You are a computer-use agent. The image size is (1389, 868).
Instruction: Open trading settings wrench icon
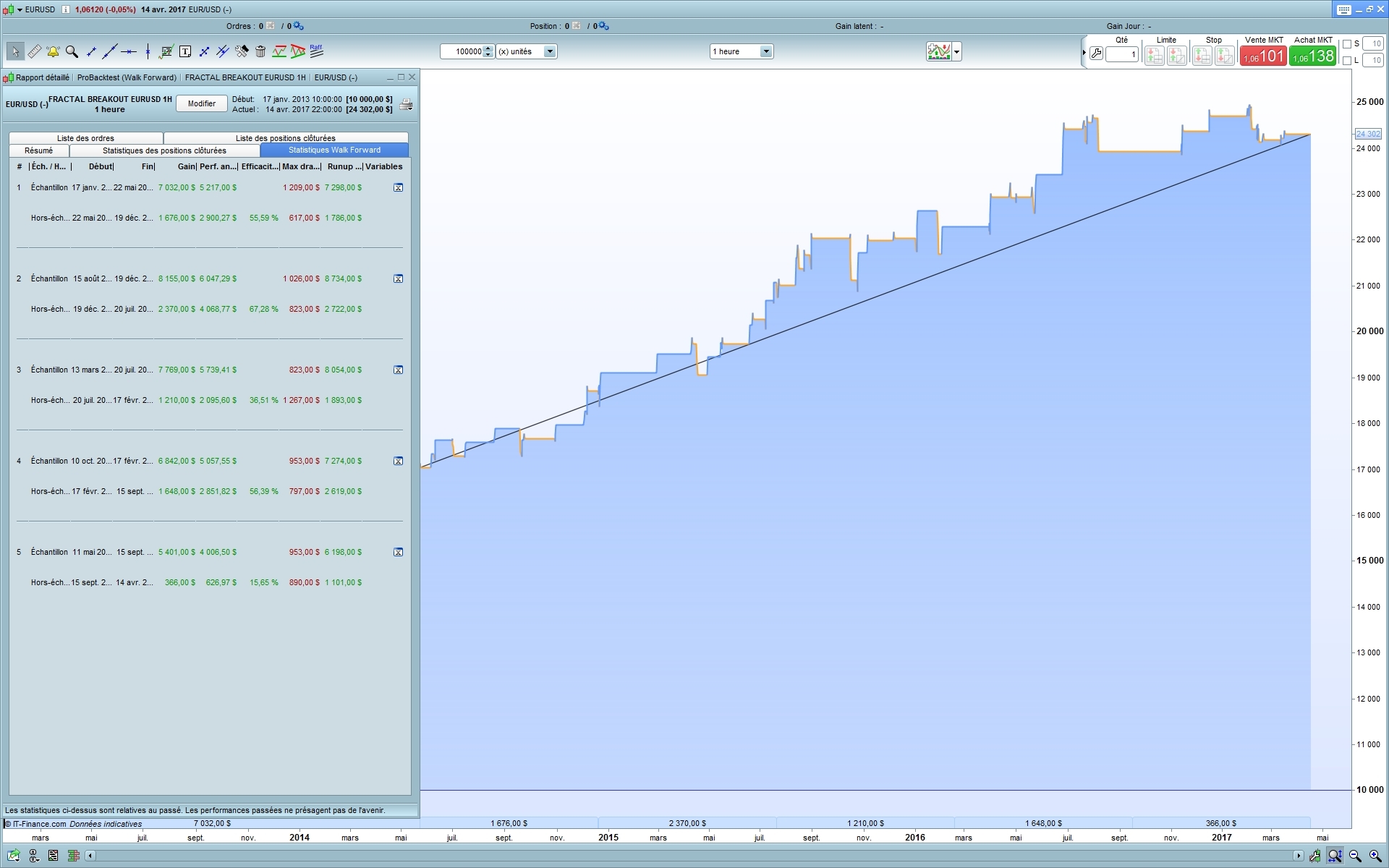tap(1097, 54)
